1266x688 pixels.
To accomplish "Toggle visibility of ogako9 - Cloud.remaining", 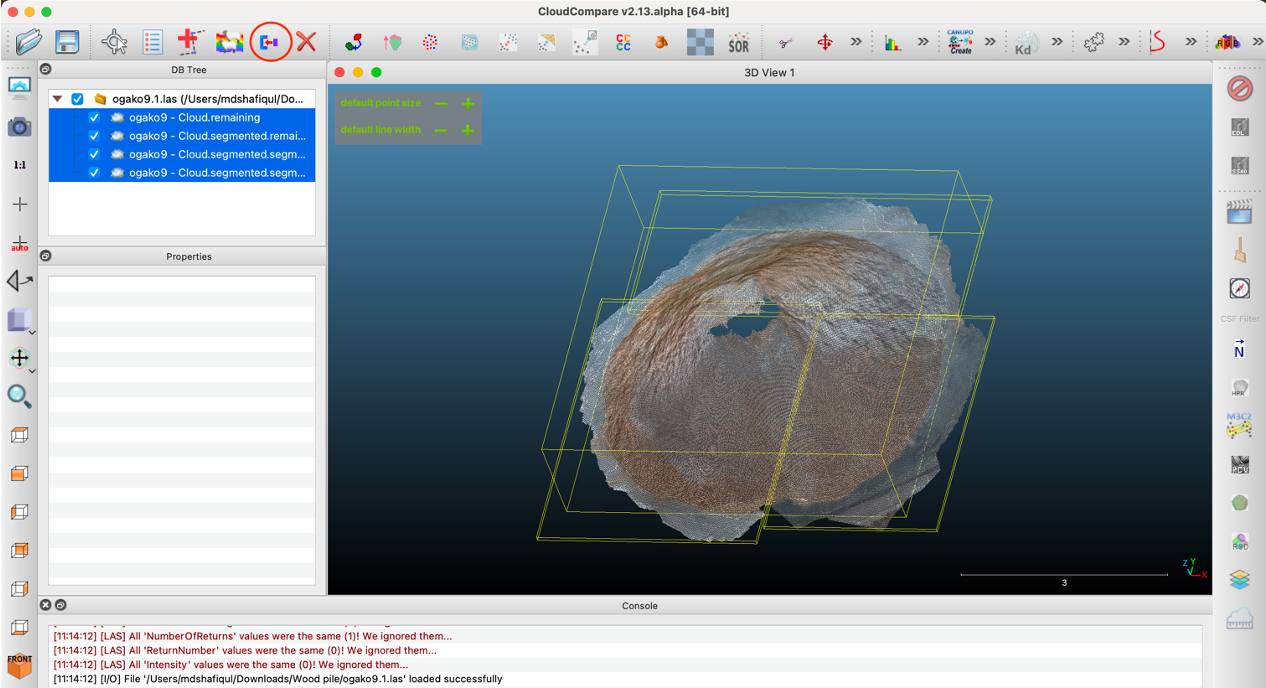I will (x=94, y=118).
